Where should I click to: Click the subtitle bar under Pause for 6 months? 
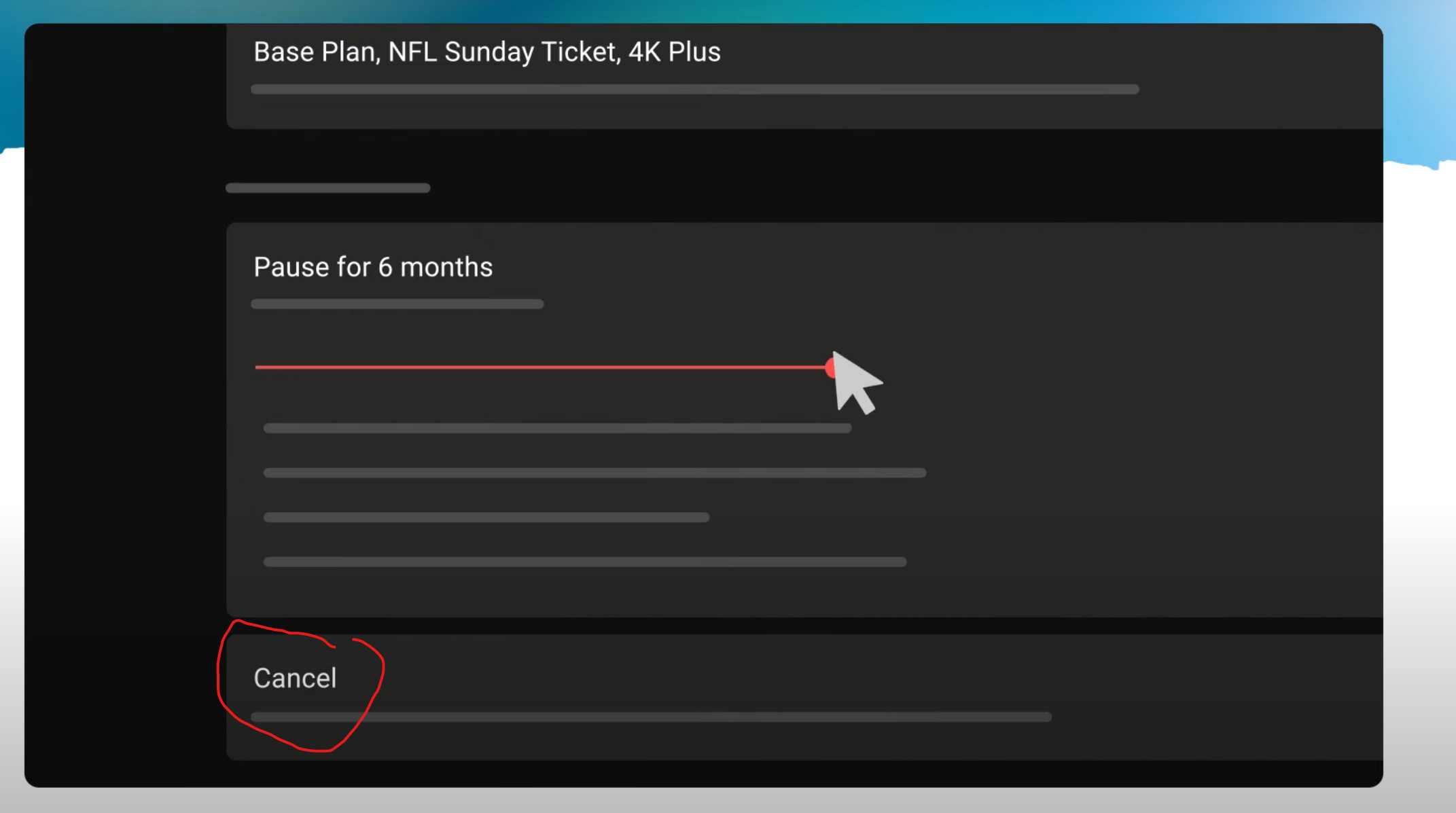pos(397,304)
